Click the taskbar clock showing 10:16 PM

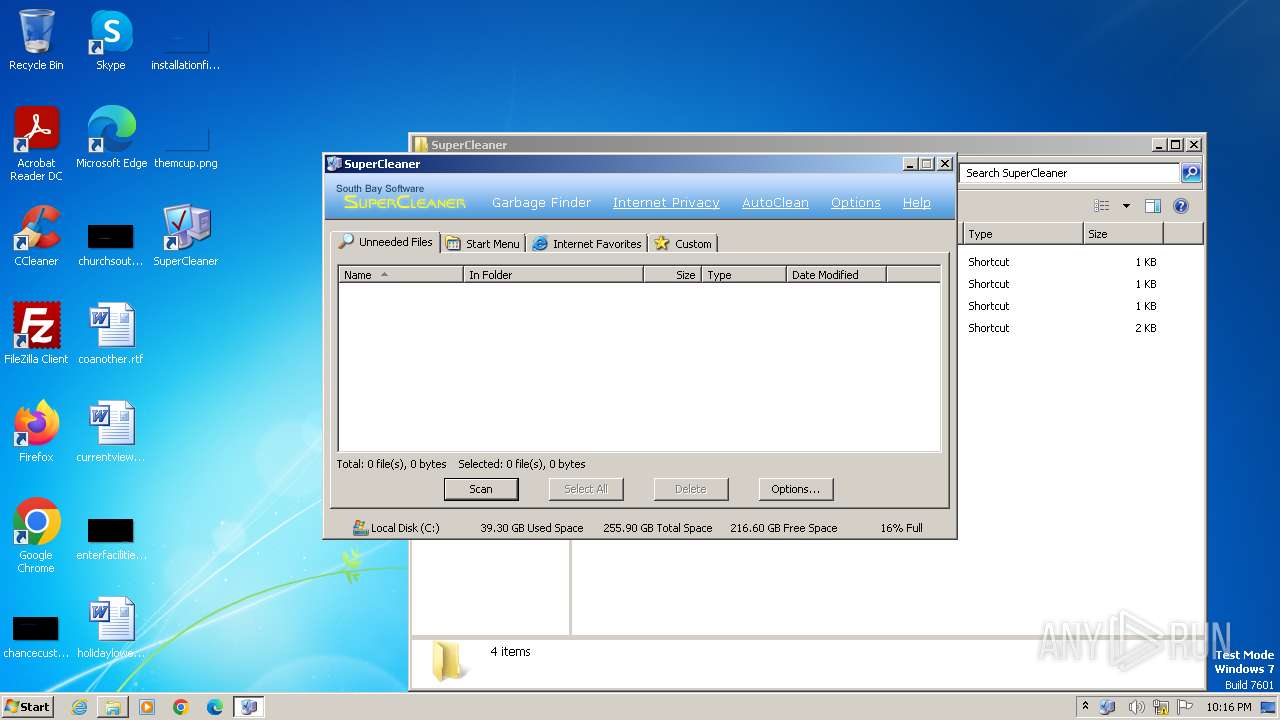(x=1229, y=707)
